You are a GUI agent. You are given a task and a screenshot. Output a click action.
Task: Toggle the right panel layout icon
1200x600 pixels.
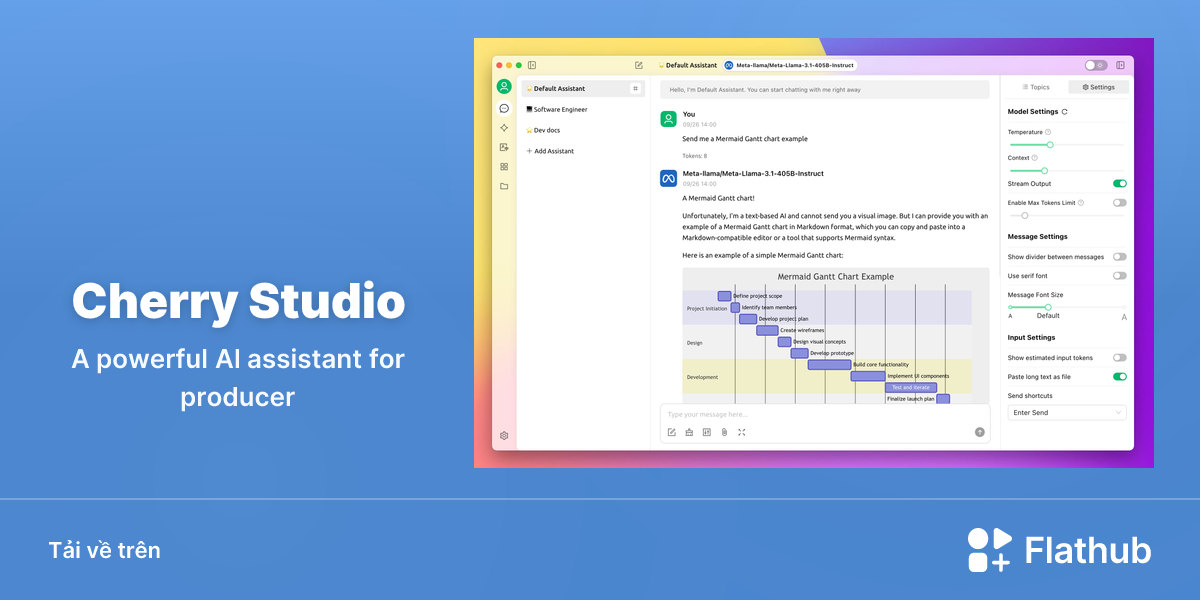1120,65
